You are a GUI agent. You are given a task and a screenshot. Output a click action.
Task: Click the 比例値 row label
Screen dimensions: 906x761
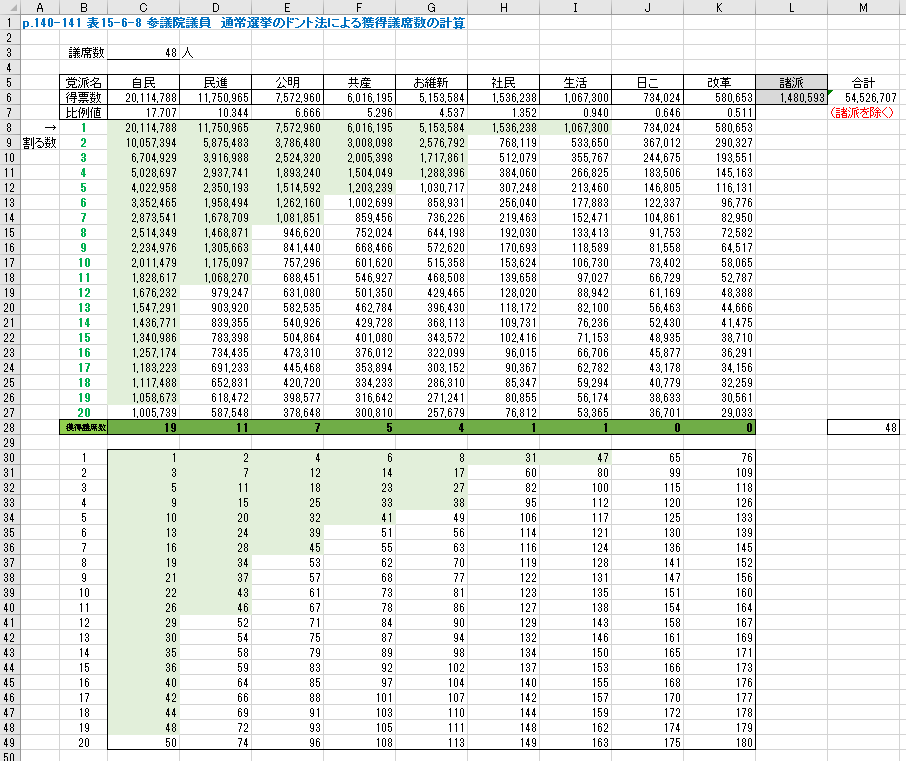[83, 113]
